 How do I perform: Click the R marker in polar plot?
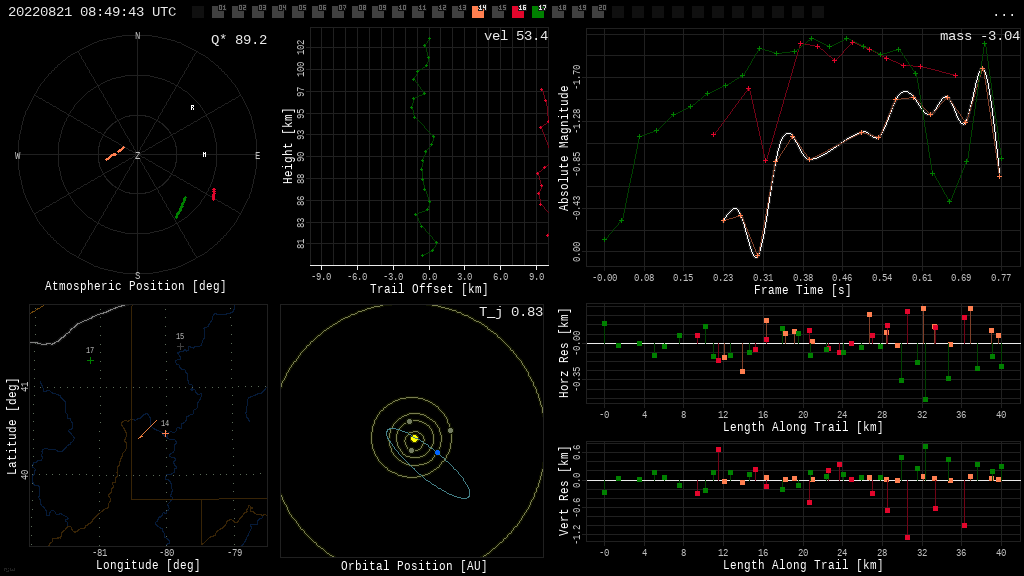192,107
